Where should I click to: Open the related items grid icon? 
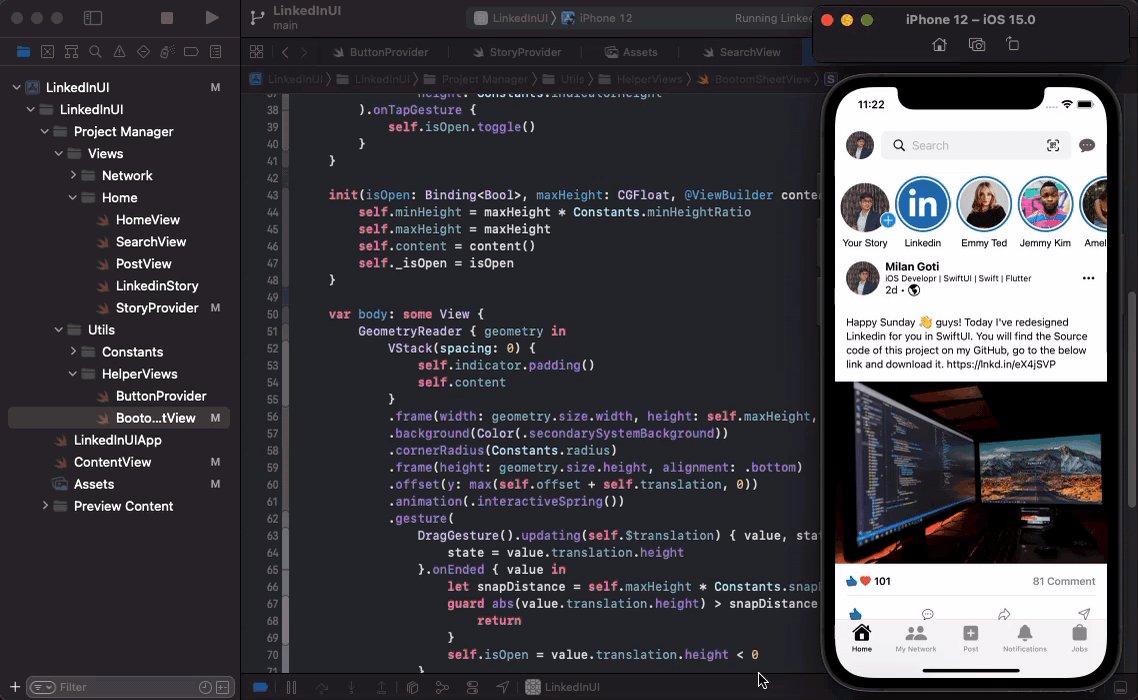tap(256, 52)
